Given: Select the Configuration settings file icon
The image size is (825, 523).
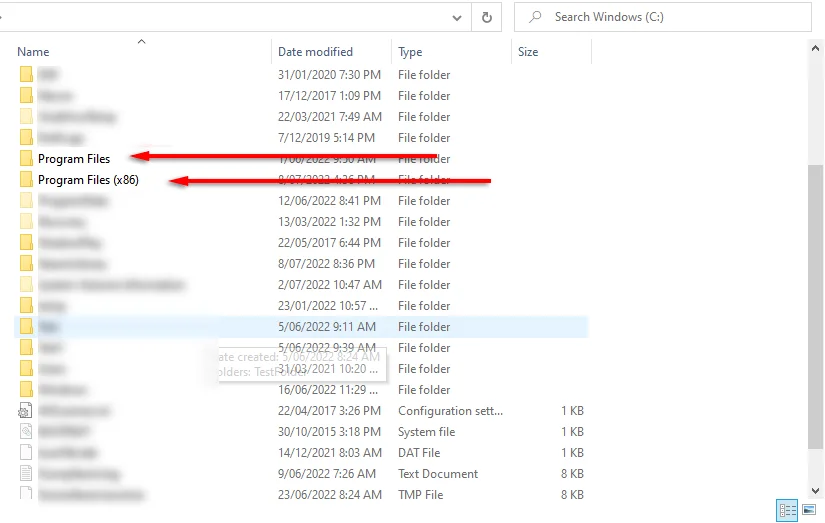Looking at the screenshot, I should pos(25,410).
